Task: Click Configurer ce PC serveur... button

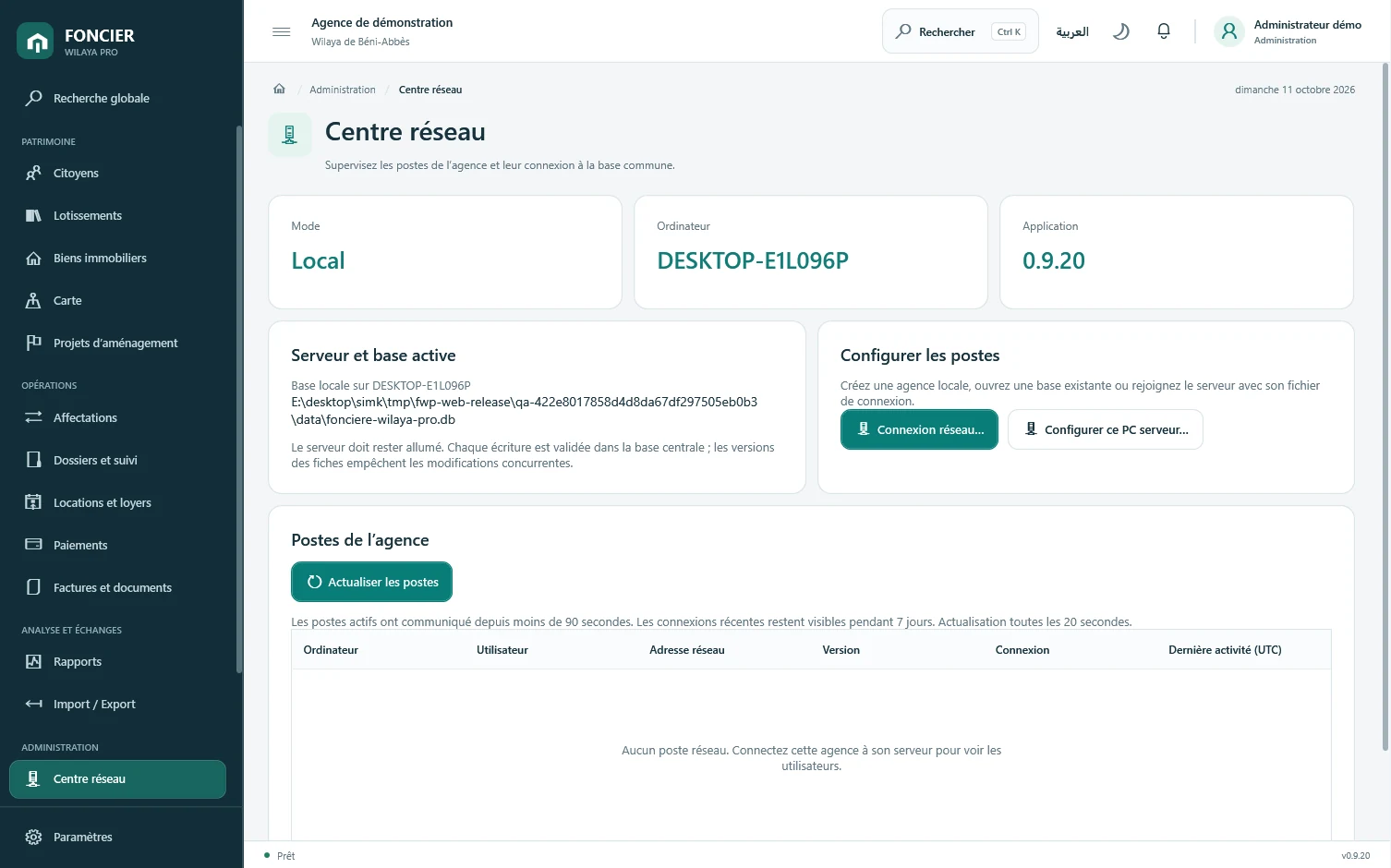Action: tap(1105, 429)
